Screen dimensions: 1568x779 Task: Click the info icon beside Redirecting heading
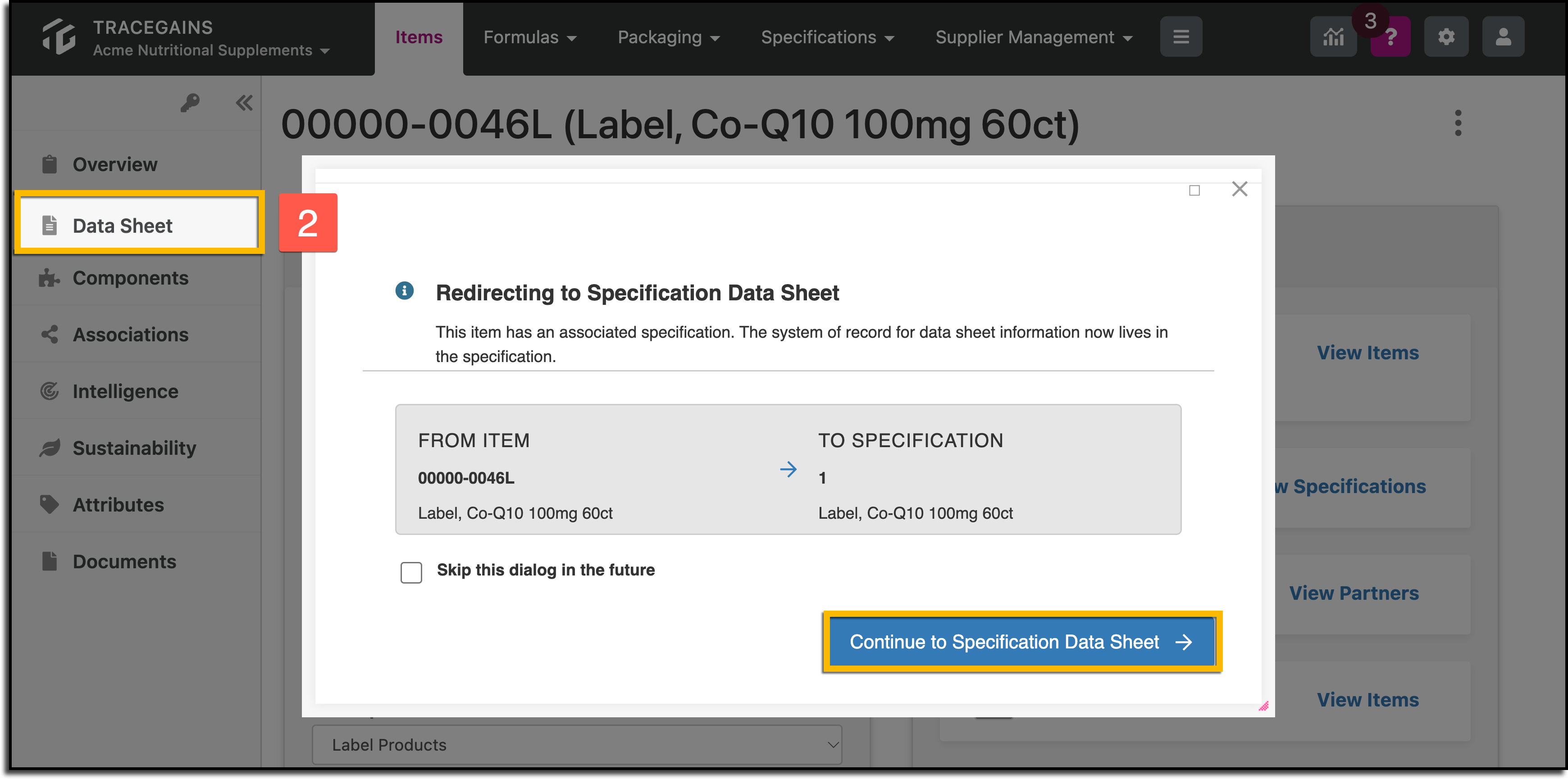point(404,291)
